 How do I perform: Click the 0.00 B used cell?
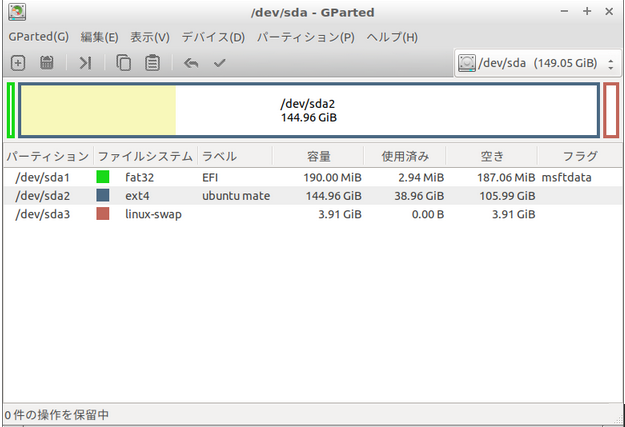tap(428, 214)
